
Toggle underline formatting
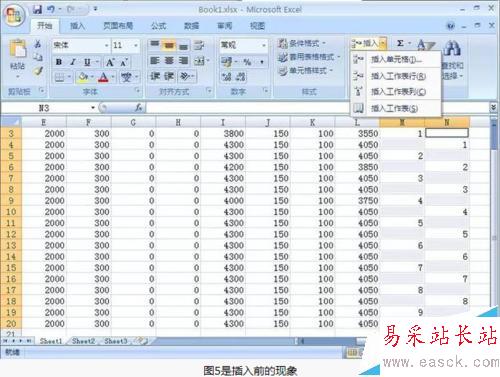coord(87,62)
